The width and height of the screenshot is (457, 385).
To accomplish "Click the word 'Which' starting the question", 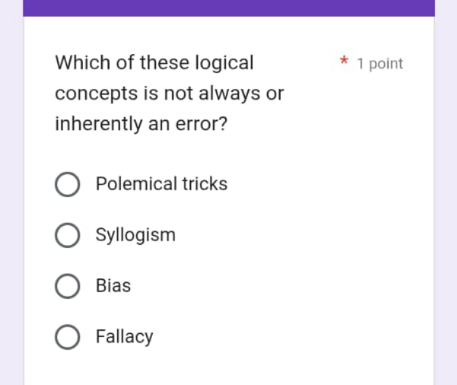I will [x=83, y=63].
